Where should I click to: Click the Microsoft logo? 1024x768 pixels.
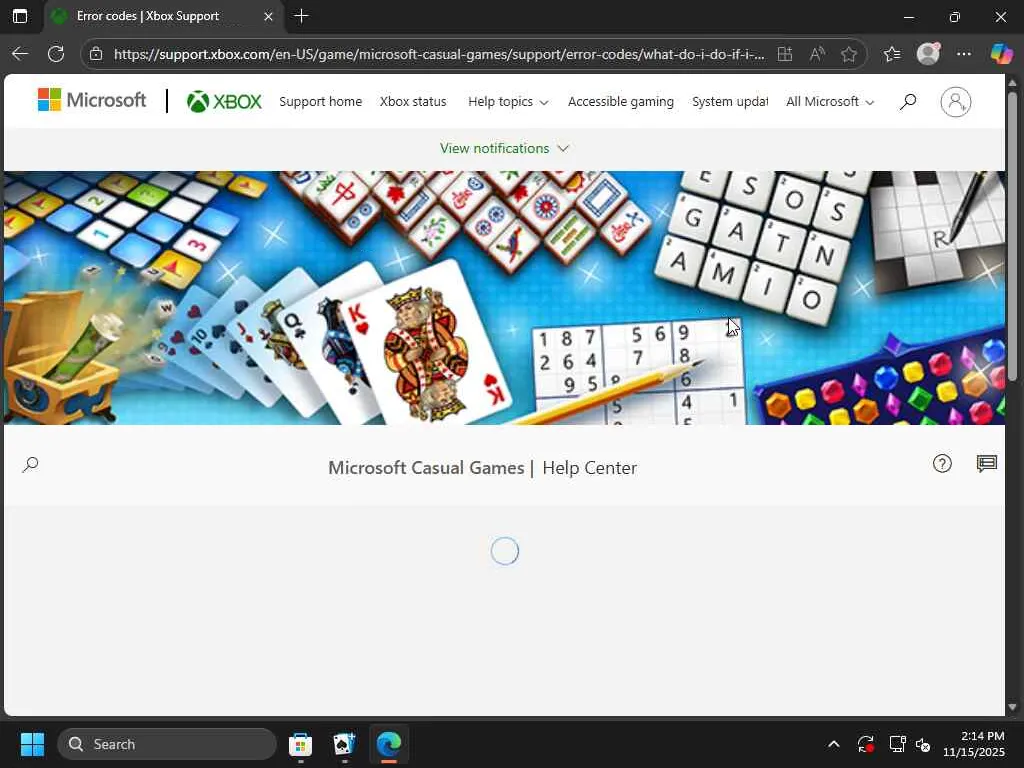92,100
